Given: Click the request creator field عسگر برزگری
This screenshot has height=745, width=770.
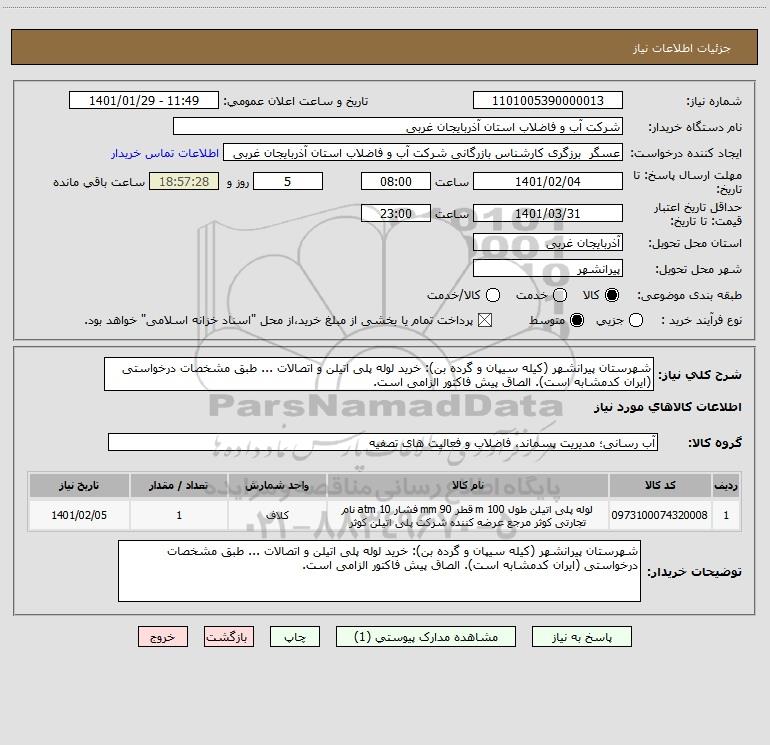Looking at the screenshot, I should click(423, 153).
